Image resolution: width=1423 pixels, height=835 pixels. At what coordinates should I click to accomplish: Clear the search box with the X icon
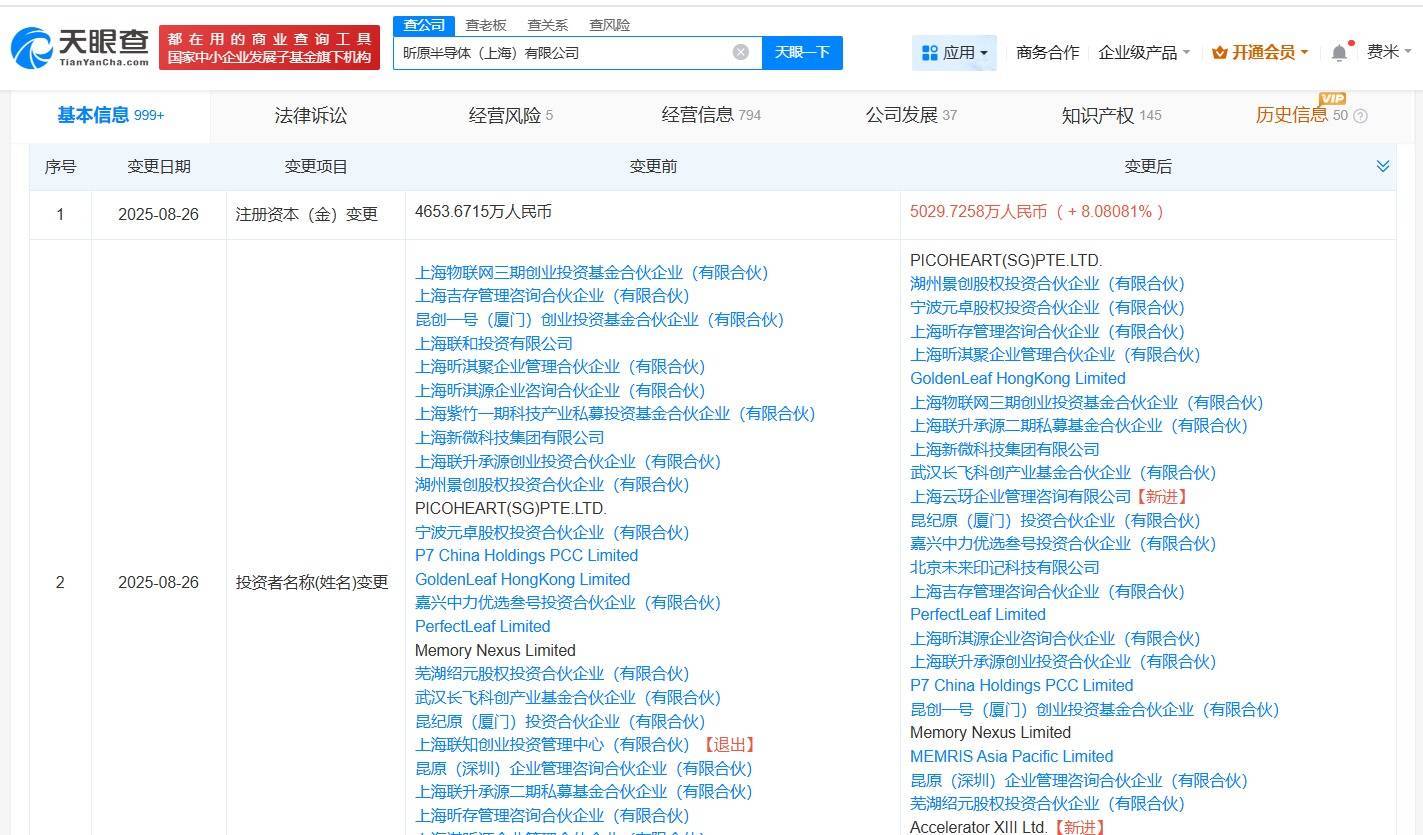click(x=740, y=52)
